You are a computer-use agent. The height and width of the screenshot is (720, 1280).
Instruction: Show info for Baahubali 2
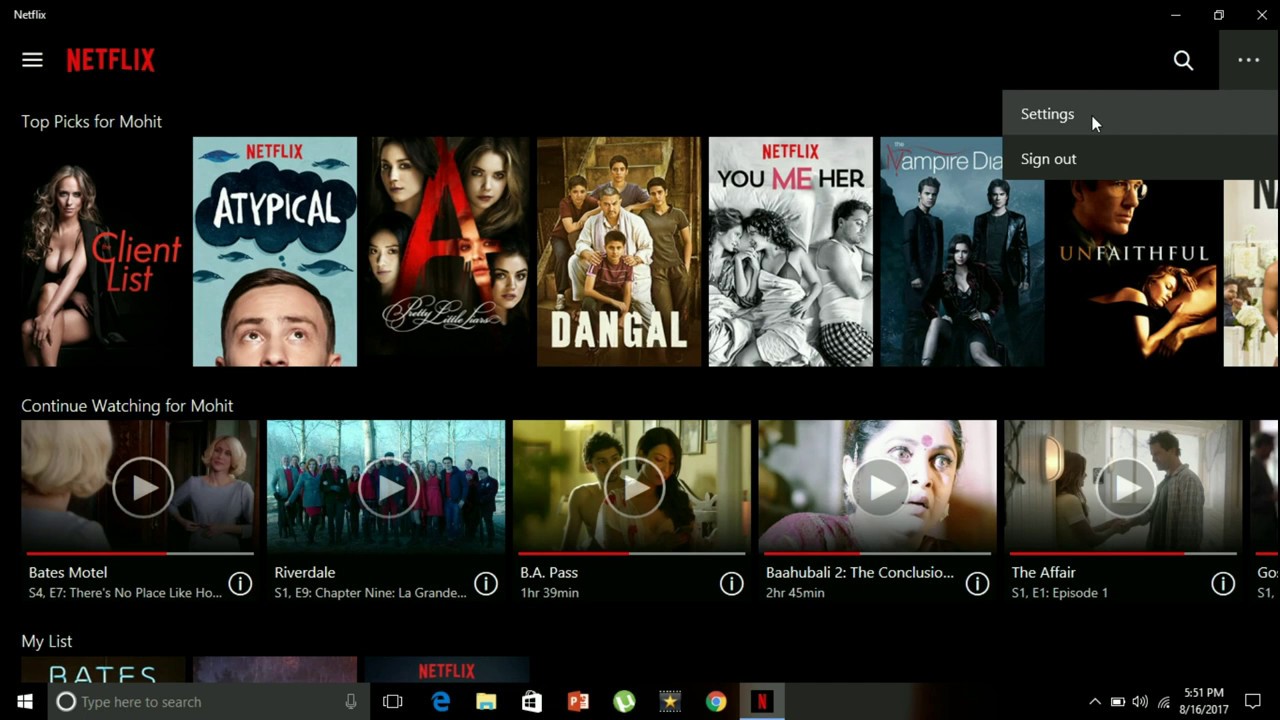point(978,583)
